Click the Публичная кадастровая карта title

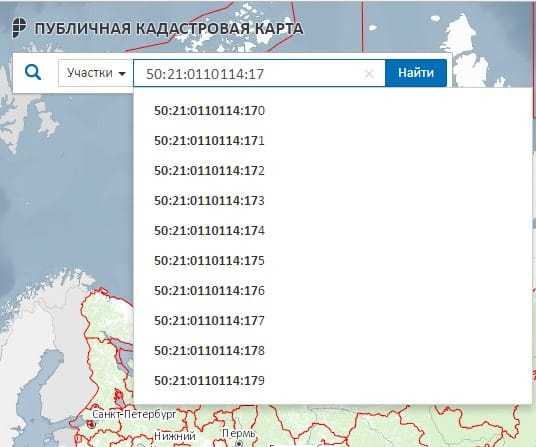tap(169, 28)
